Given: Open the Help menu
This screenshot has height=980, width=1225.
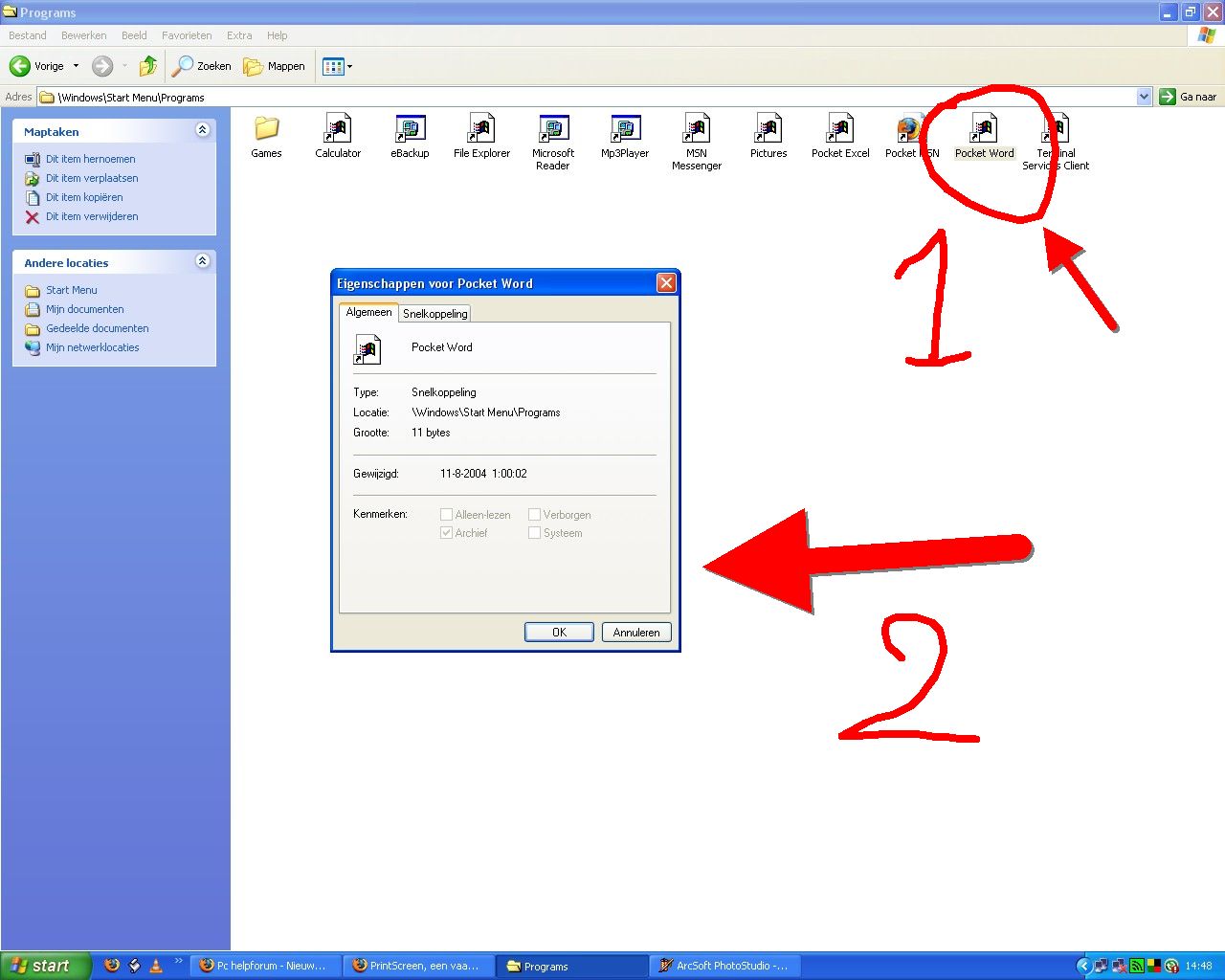Looking at the screenshot, I should point(278,35).
